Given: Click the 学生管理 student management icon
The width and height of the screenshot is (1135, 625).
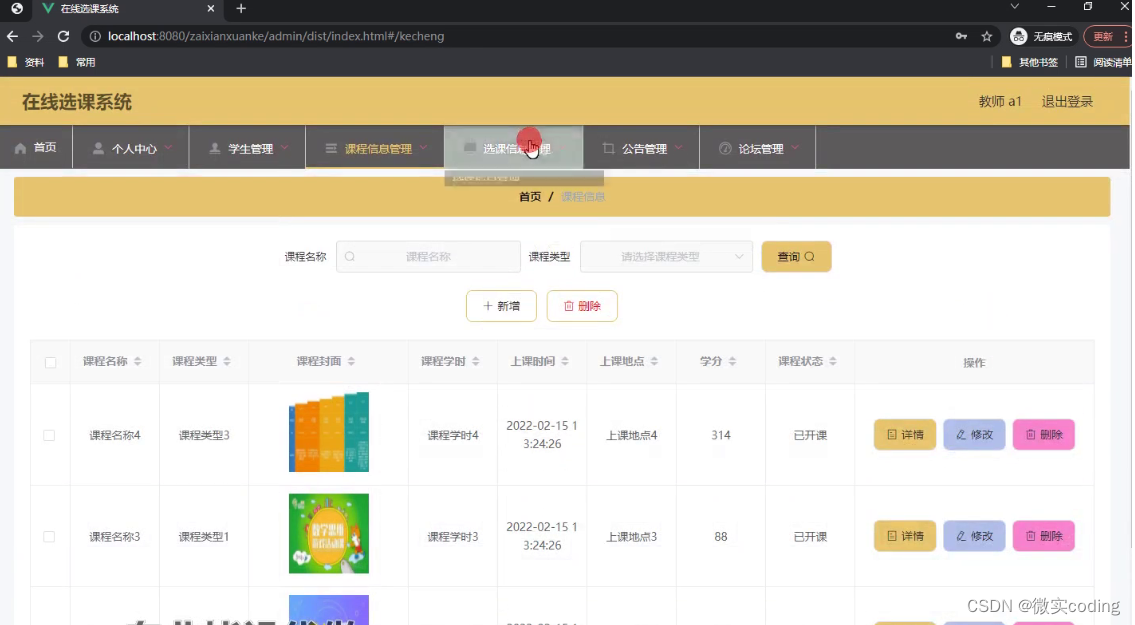Looking at the screenshot, I should [214, 146].
